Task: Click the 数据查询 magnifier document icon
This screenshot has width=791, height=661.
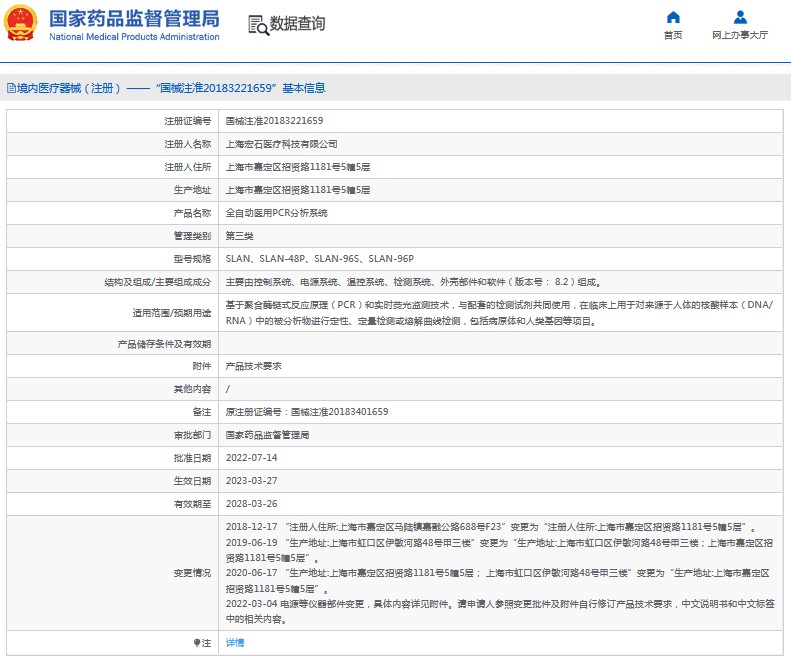Action: 257,24
